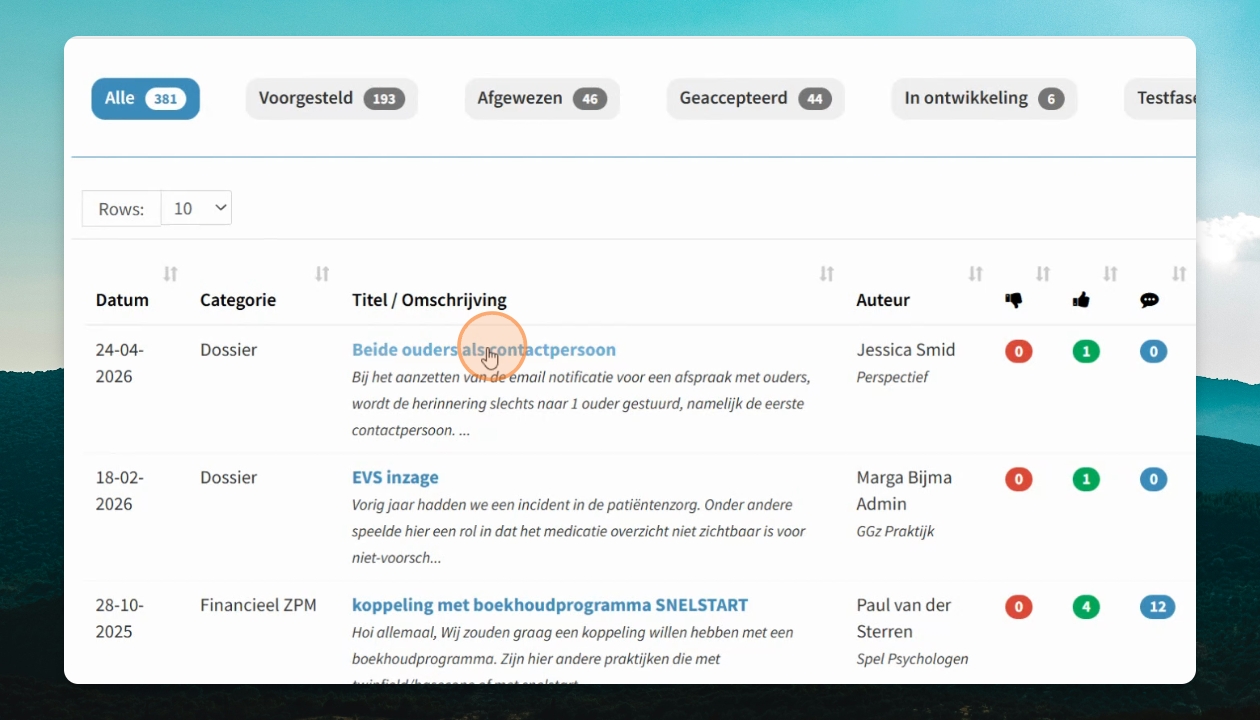Click upvote badge 4 for SNELSTART row

click(x=1086, y=606)
